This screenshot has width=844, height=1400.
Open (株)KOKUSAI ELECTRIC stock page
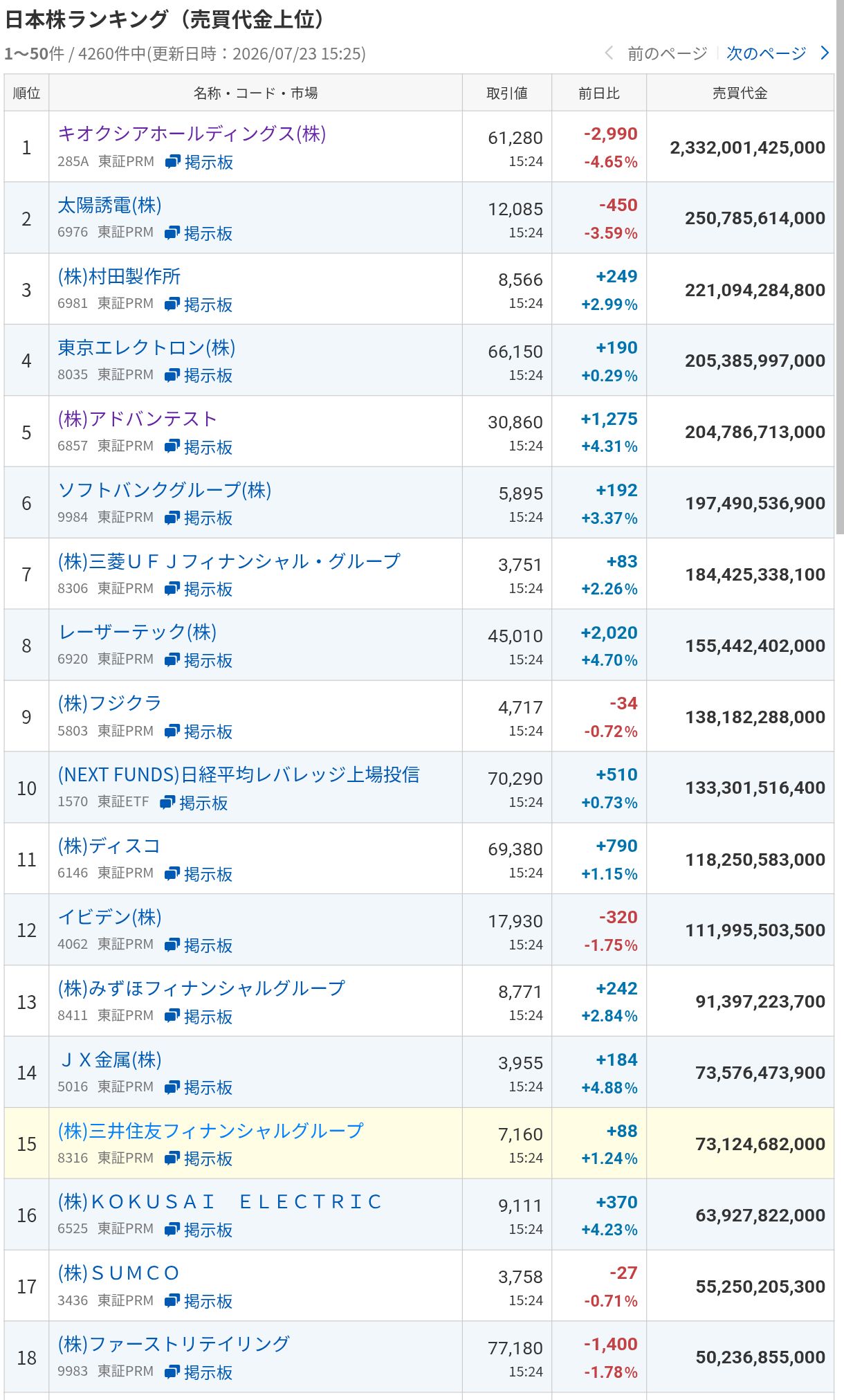pos(219,1202)
